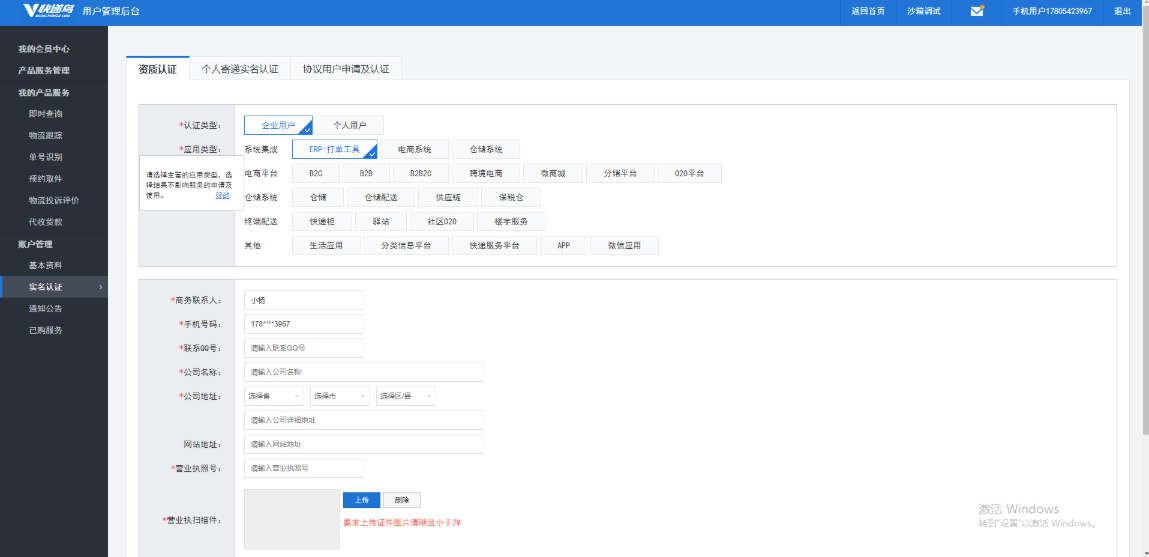
Task: Switch to the 个人寄递实名认证 tab
Action: 239,69
